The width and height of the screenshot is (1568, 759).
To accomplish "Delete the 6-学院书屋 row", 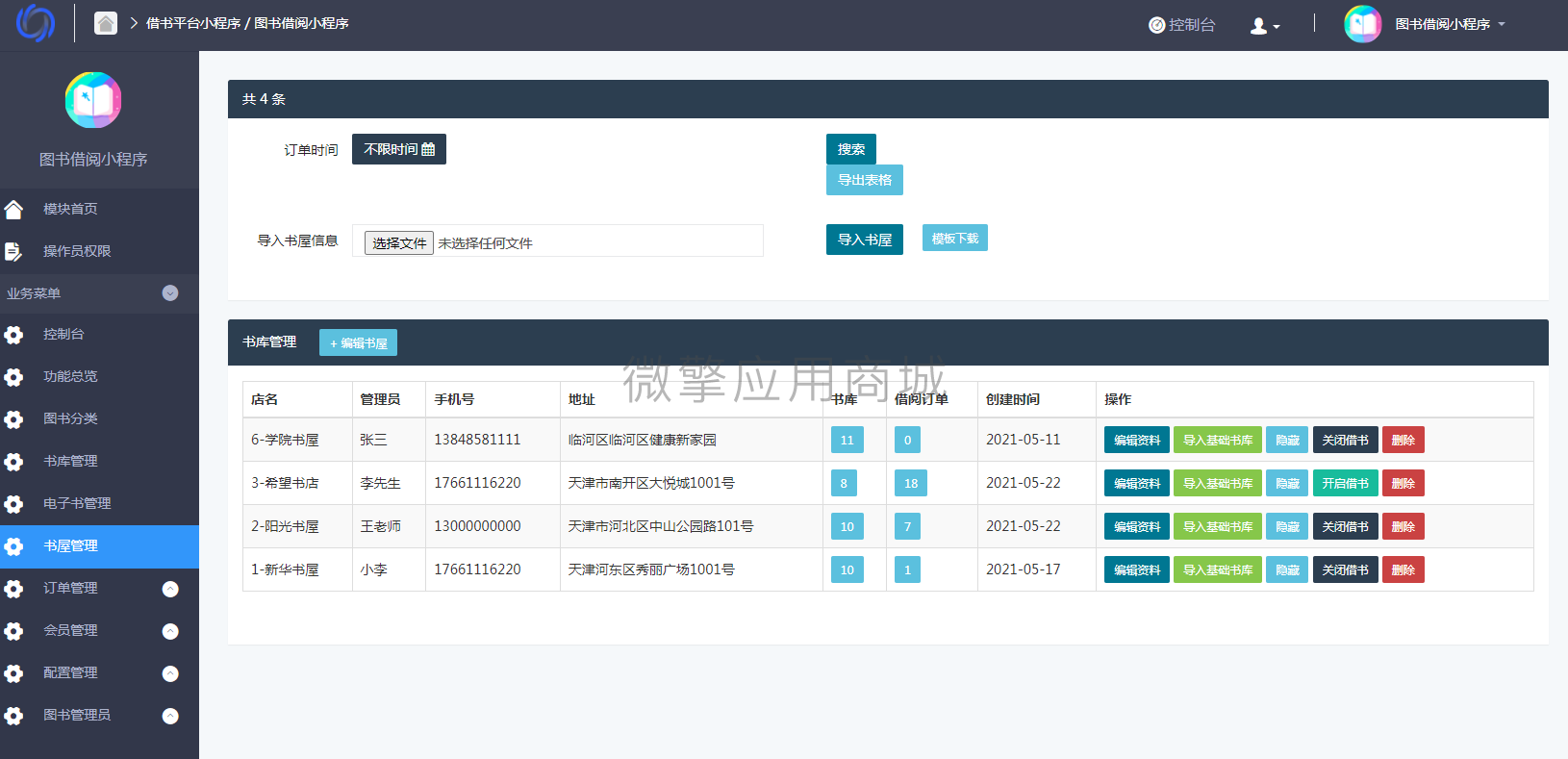I will point(1404,440).
